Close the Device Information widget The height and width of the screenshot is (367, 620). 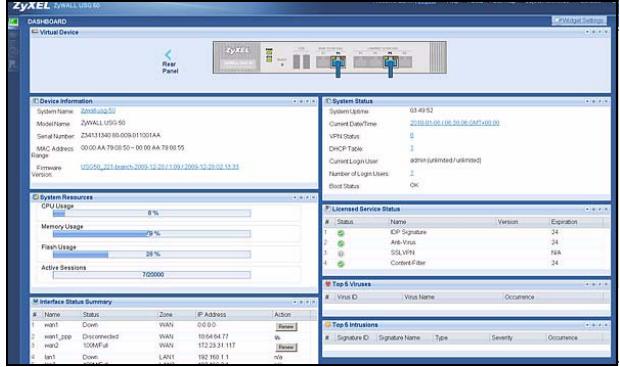click(314, 101)
